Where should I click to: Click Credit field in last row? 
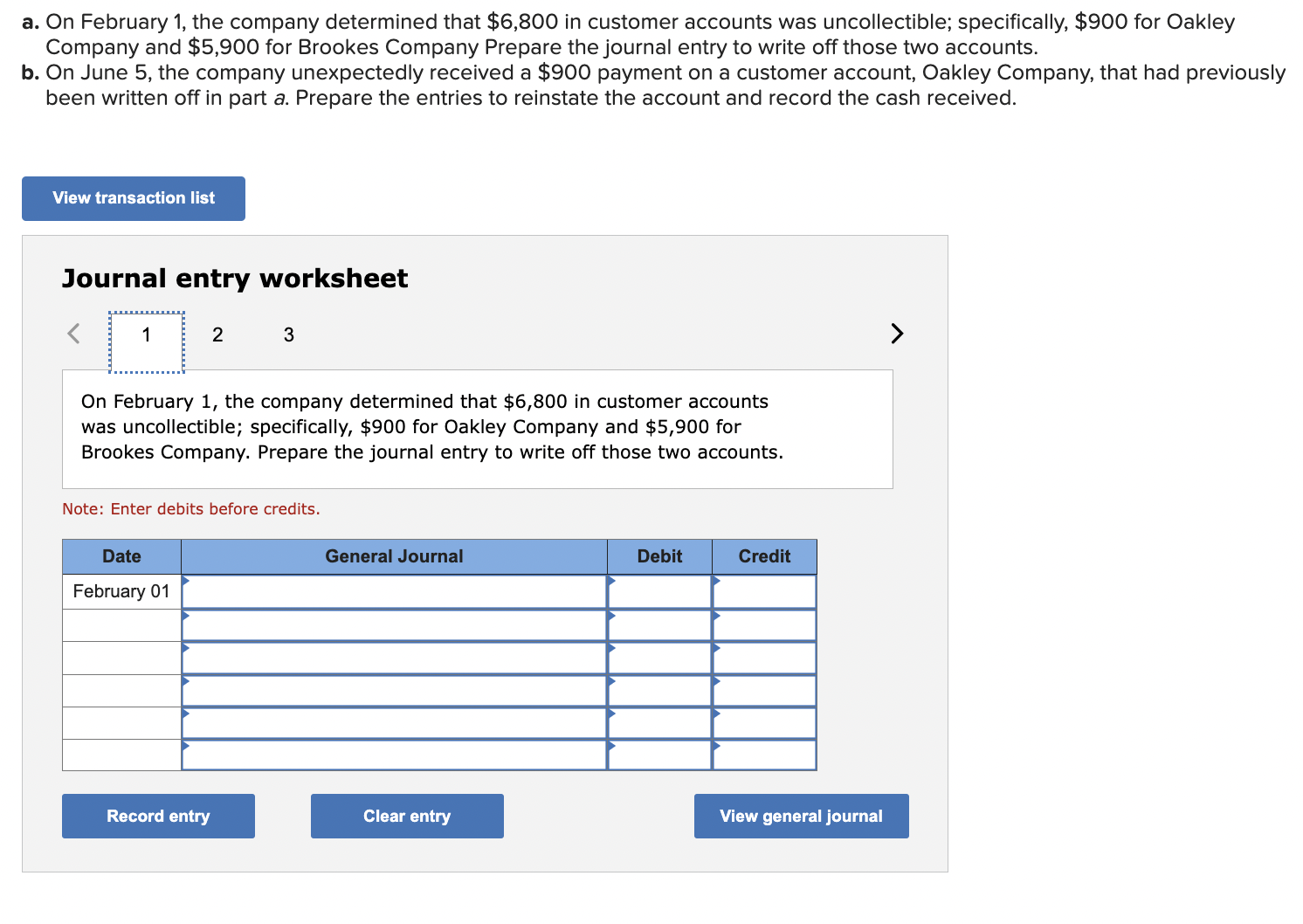tap(764, 755)
